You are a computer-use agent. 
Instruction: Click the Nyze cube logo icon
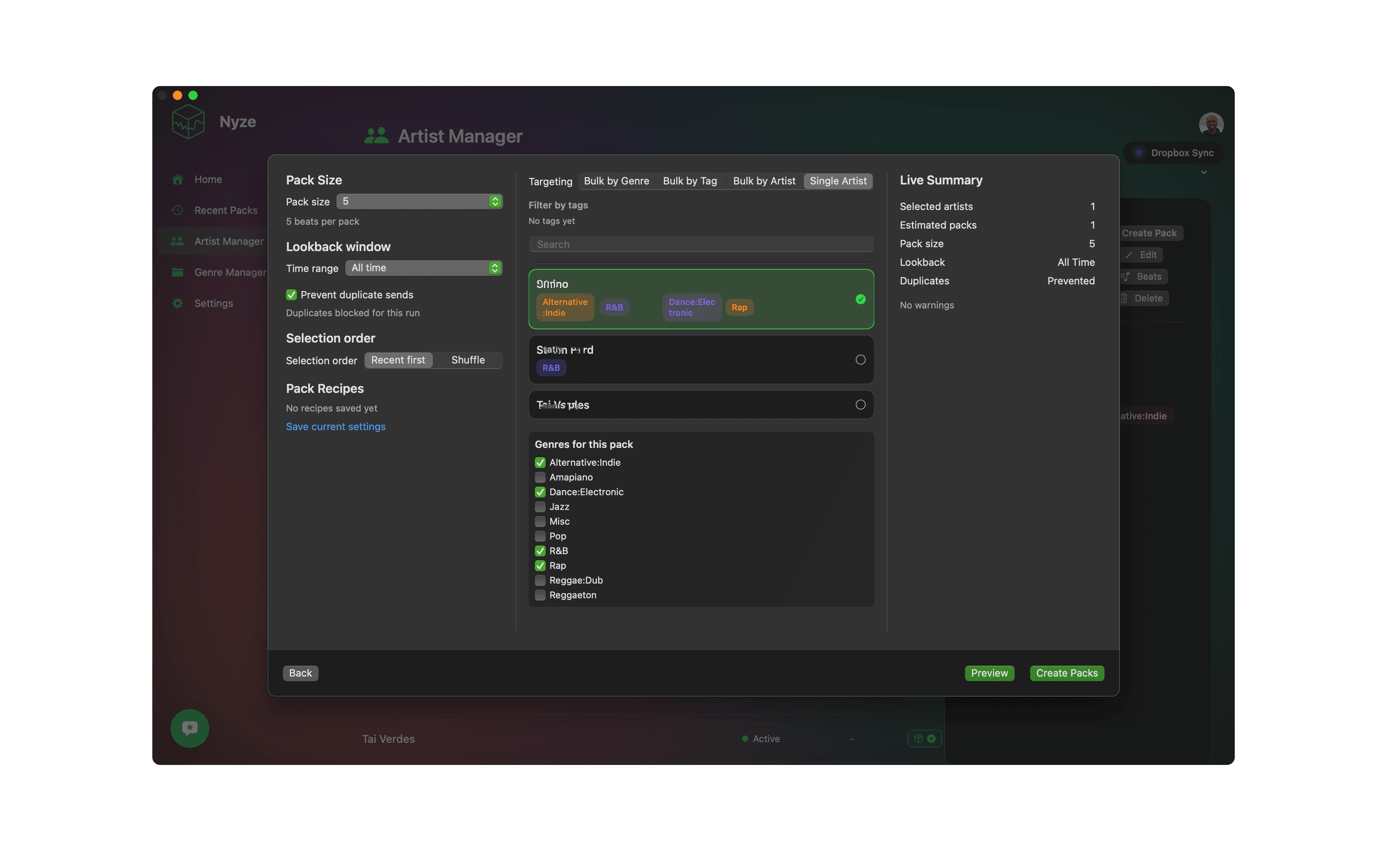188,122
